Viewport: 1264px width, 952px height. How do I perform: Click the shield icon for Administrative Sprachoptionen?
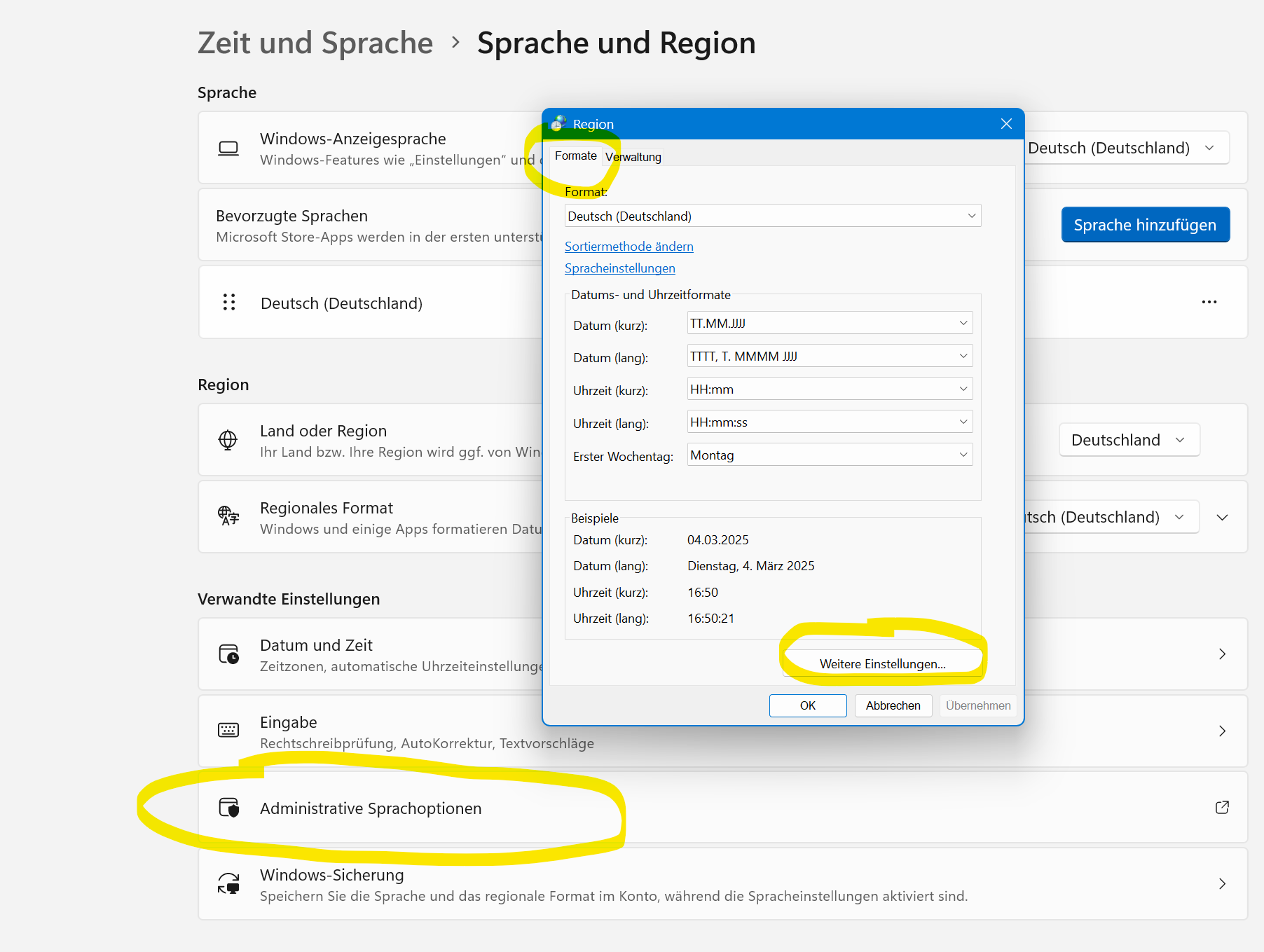point(229,808)
